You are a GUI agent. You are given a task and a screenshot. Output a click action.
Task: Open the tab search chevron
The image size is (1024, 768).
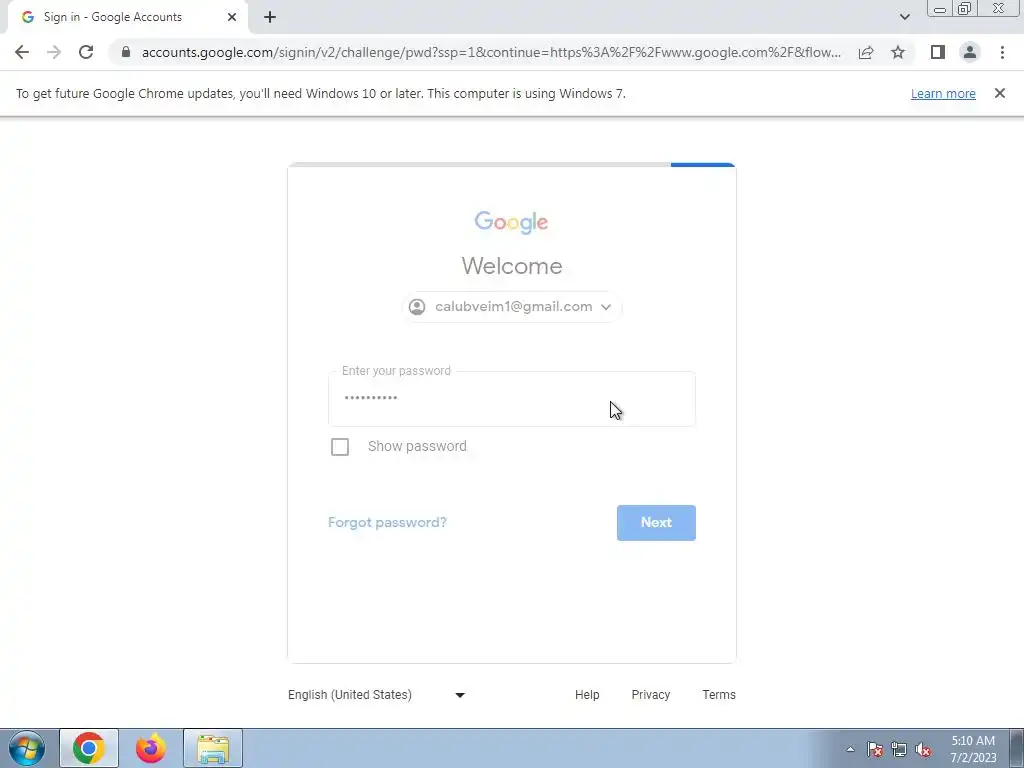[904, 17]
